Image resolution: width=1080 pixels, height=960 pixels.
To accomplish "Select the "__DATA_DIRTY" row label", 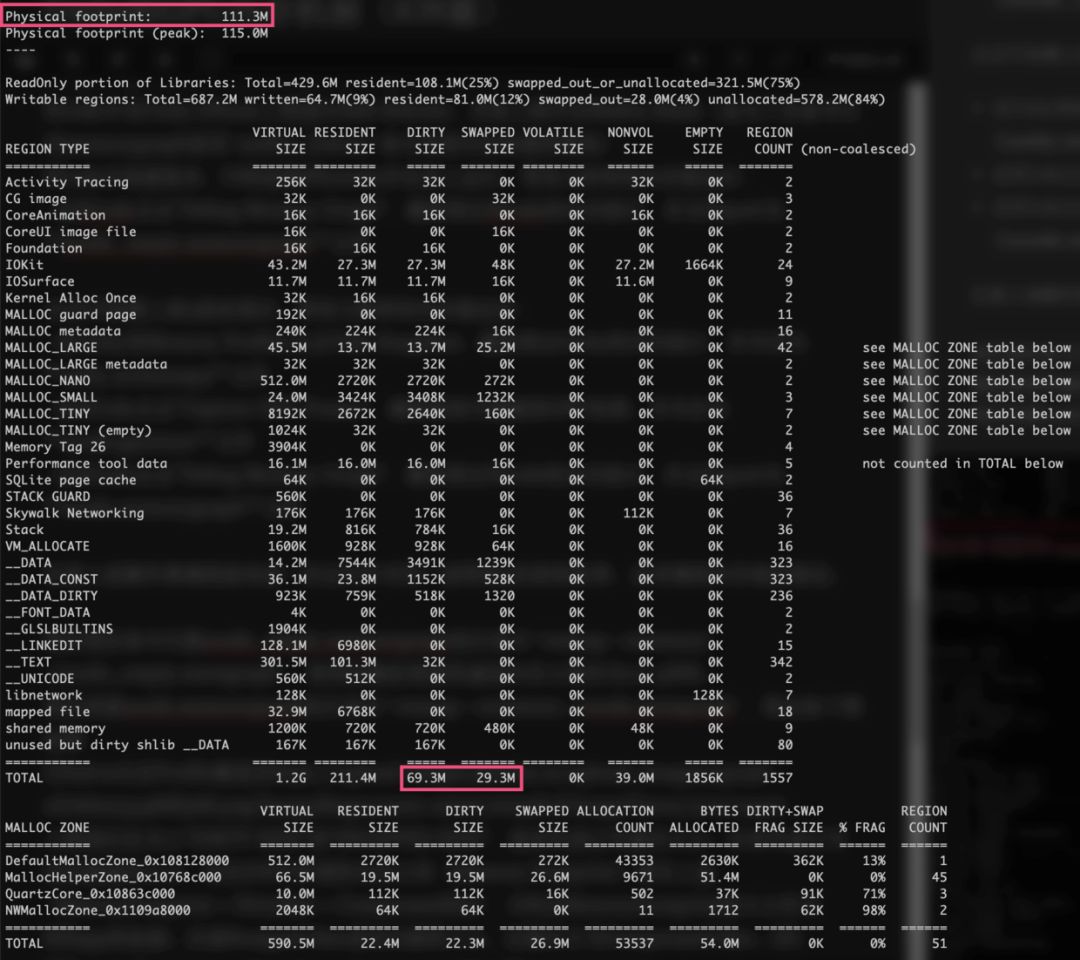I will click(x=51, y=595).
